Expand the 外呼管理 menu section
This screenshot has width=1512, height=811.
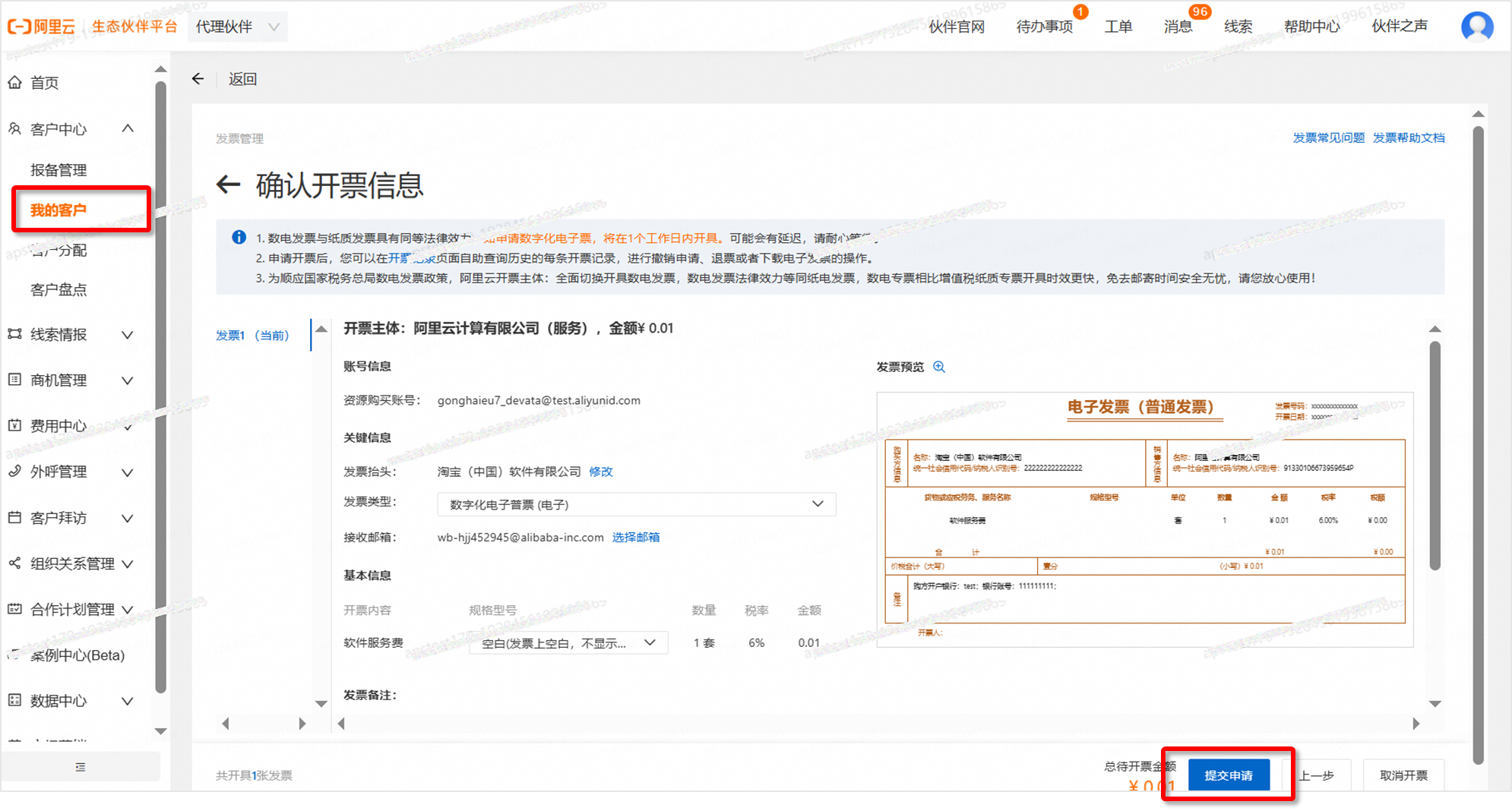pyautogui.click(x=128, y=472)
